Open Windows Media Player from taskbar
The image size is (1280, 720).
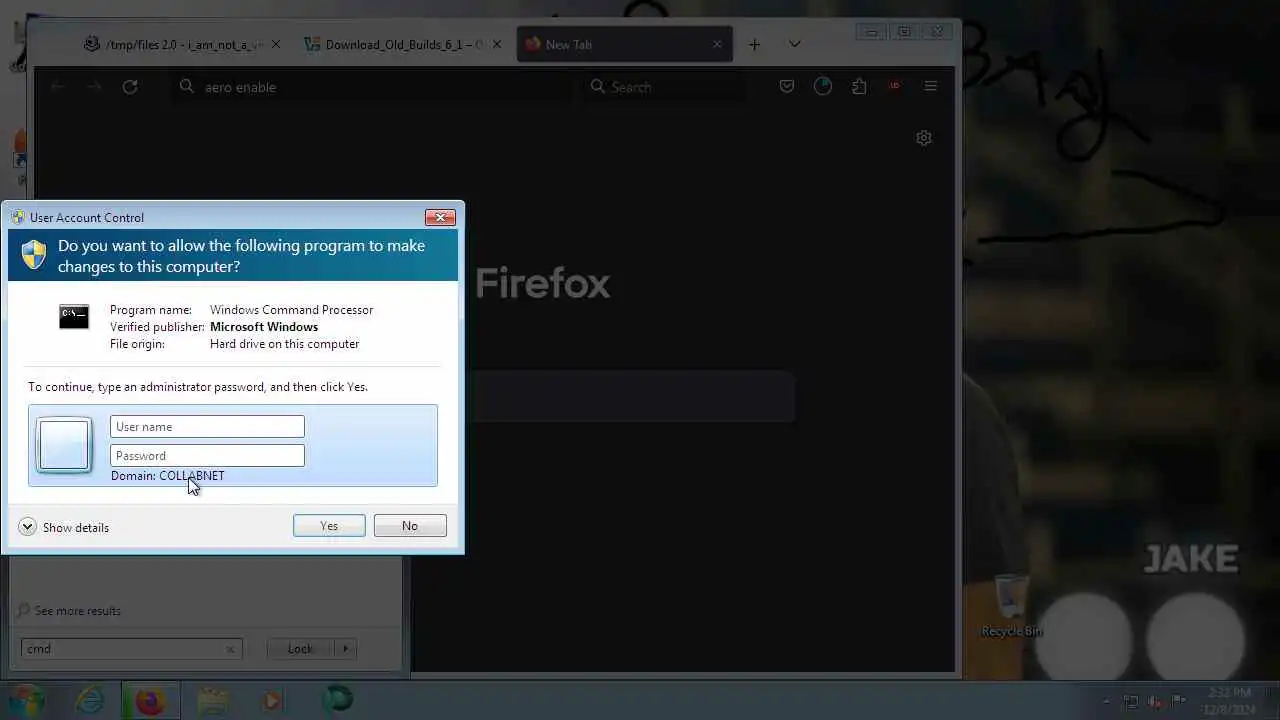[272, 700]
